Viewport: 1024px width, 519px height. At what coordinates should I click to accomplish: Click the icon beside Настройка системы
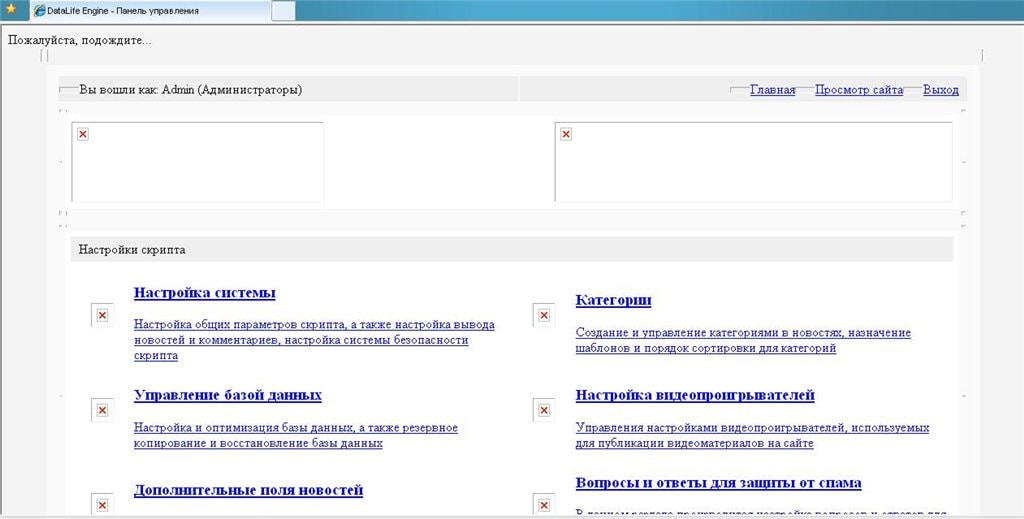(x=103, y=315)
